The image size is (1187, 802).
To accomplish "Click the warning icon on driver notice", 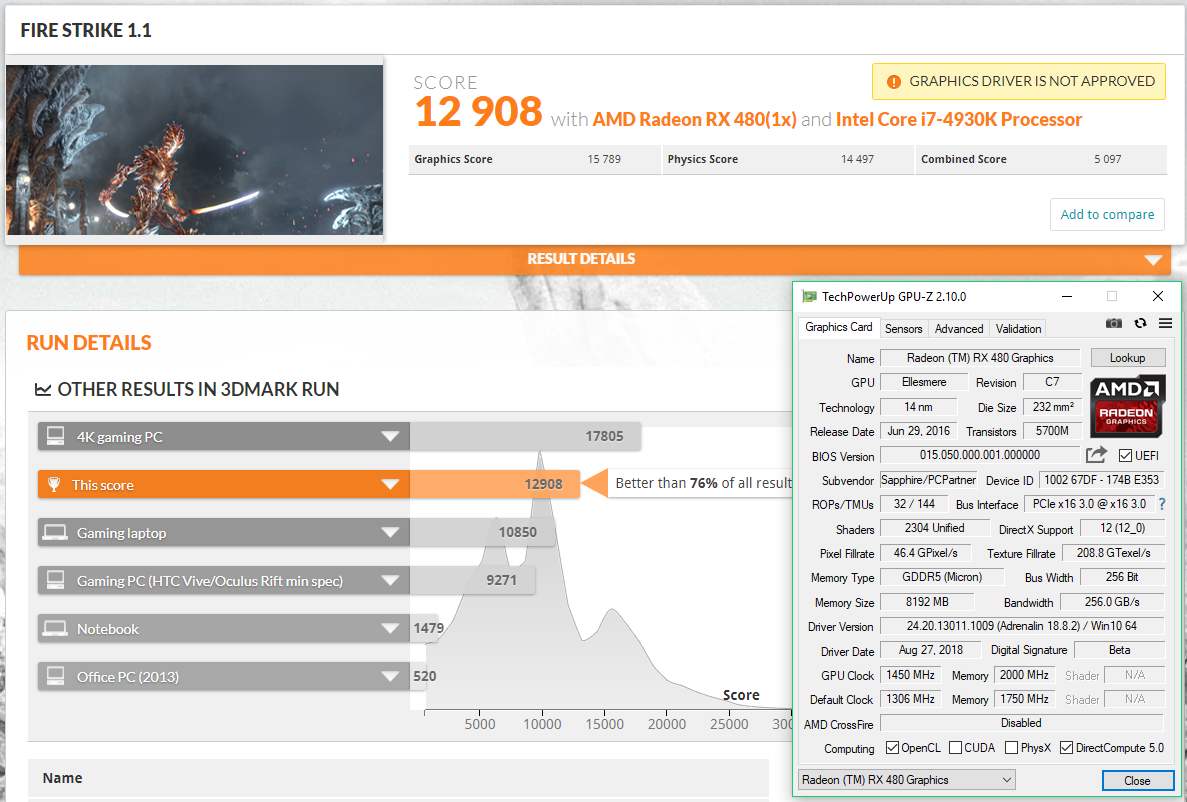I will 893,82.
